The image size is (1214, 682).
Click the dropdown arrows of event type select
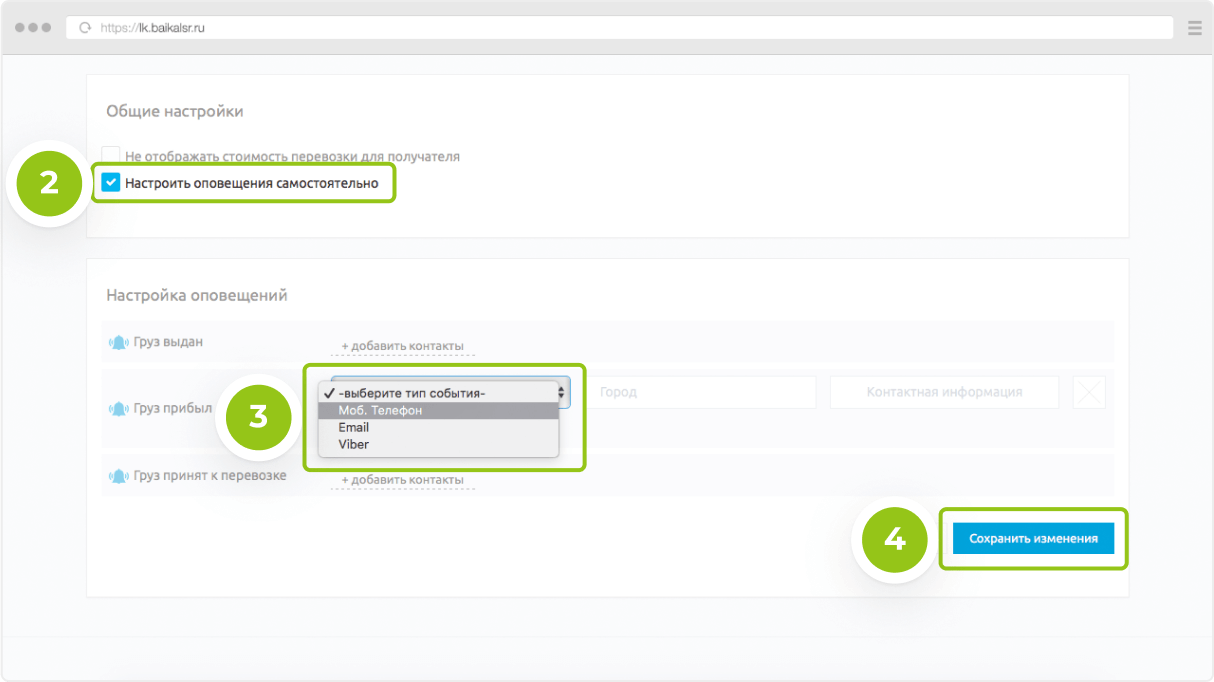coord(563,393)
